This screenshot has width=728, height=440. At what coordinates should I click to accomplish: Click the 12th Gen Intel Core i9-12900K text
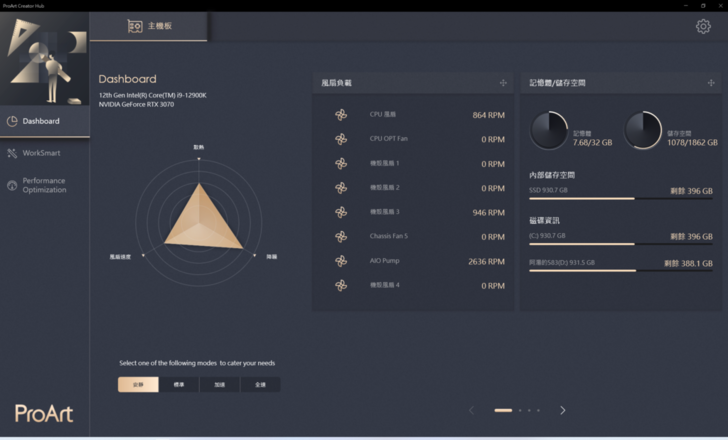pos(153,95)
